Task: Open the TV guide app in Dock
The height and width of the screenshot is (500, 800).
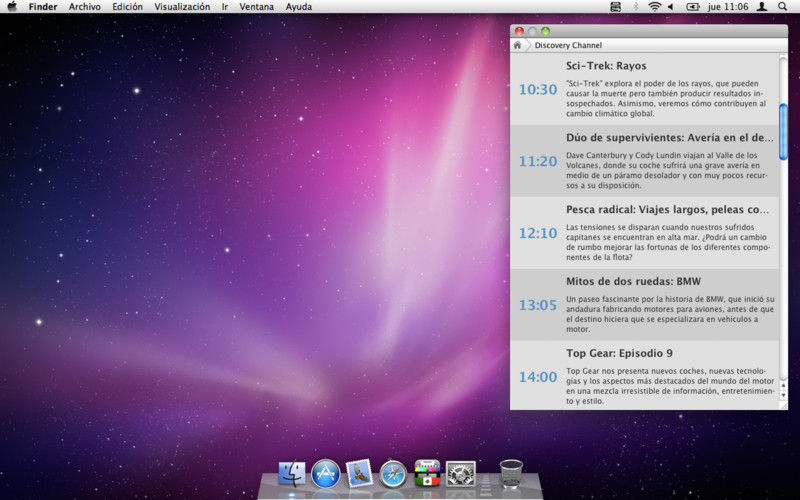Action: coord(428,473)
